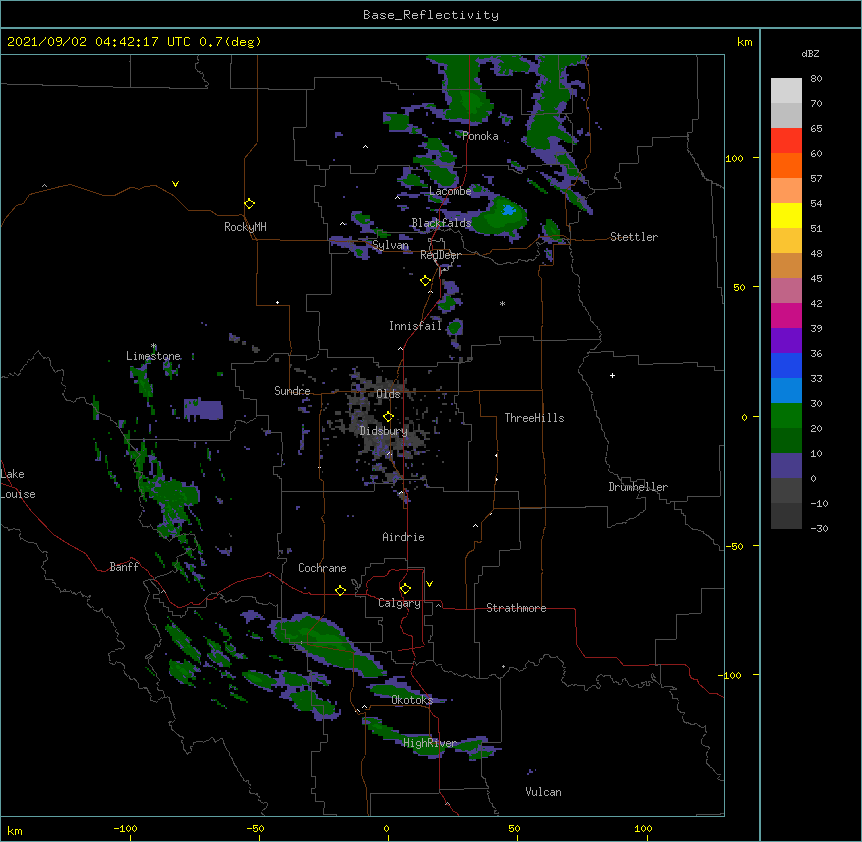Click the 80 value on the dBZ legend
This screenshot has width=862, height=842.
point(816,79)
